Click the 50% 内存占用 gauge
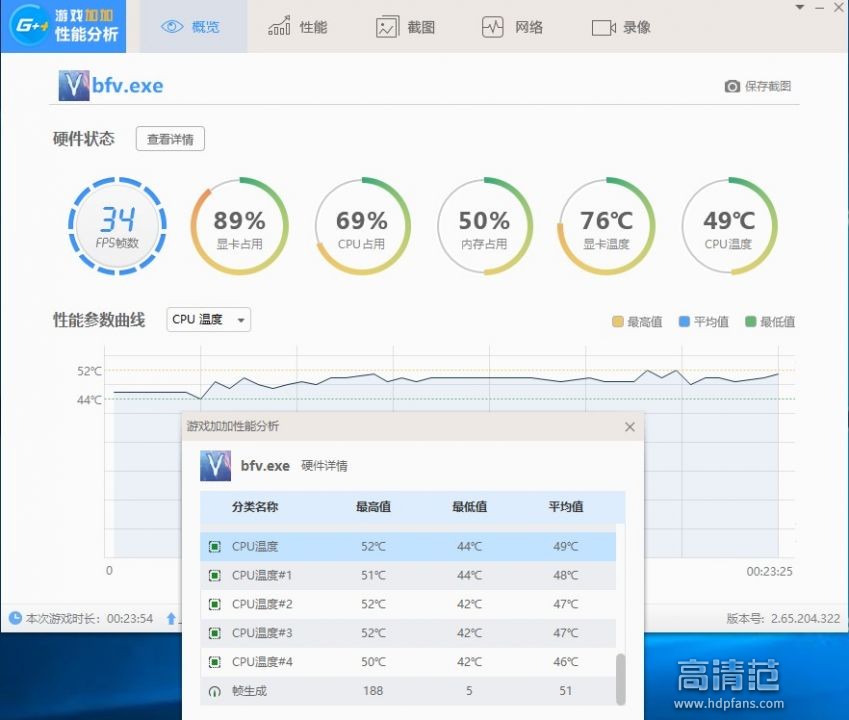The width and height of the screenshot is (849, 720). tap(484, 226)
